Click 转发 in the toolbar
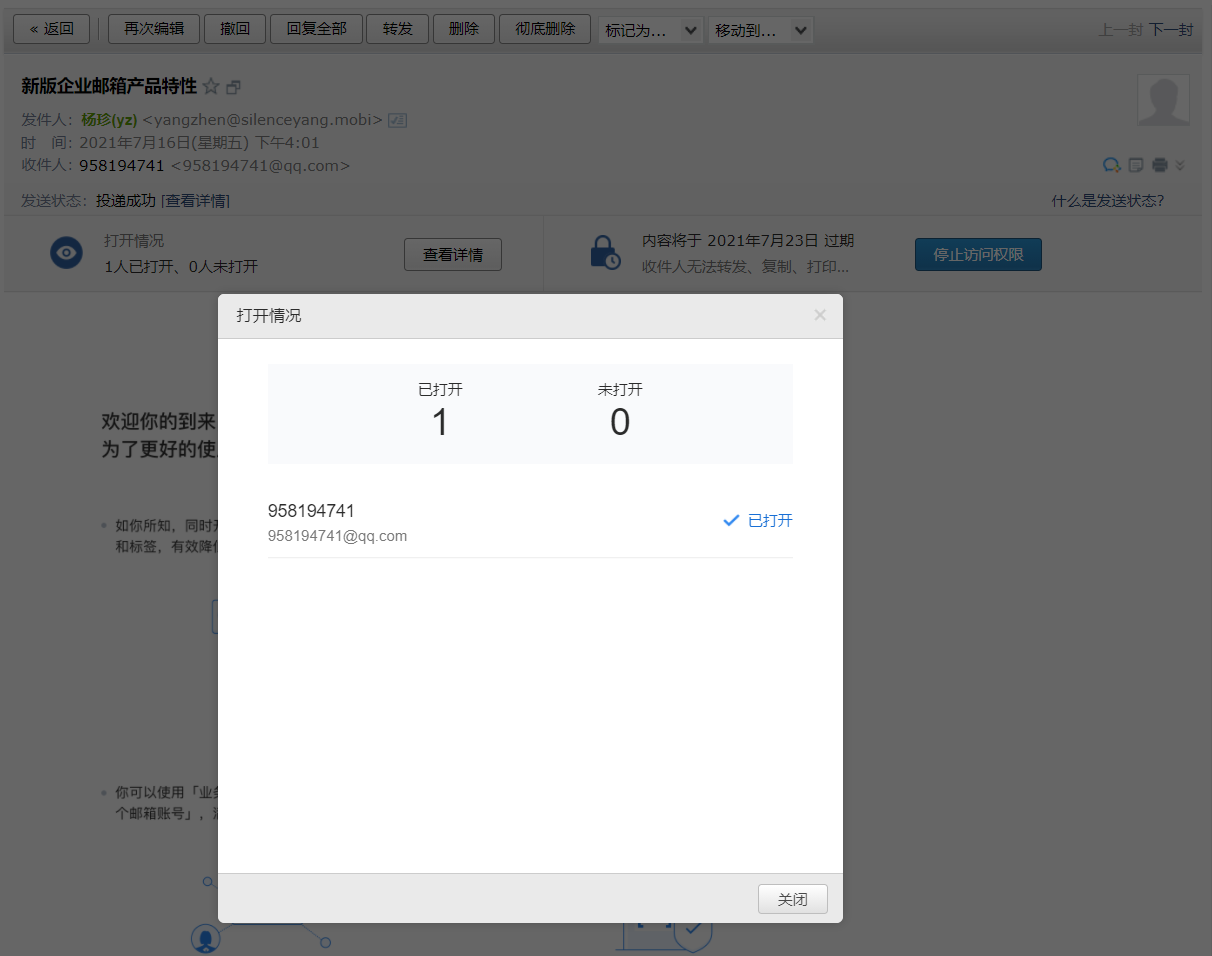Screen dimensions: 1212x956 click(x=397, y=29)
